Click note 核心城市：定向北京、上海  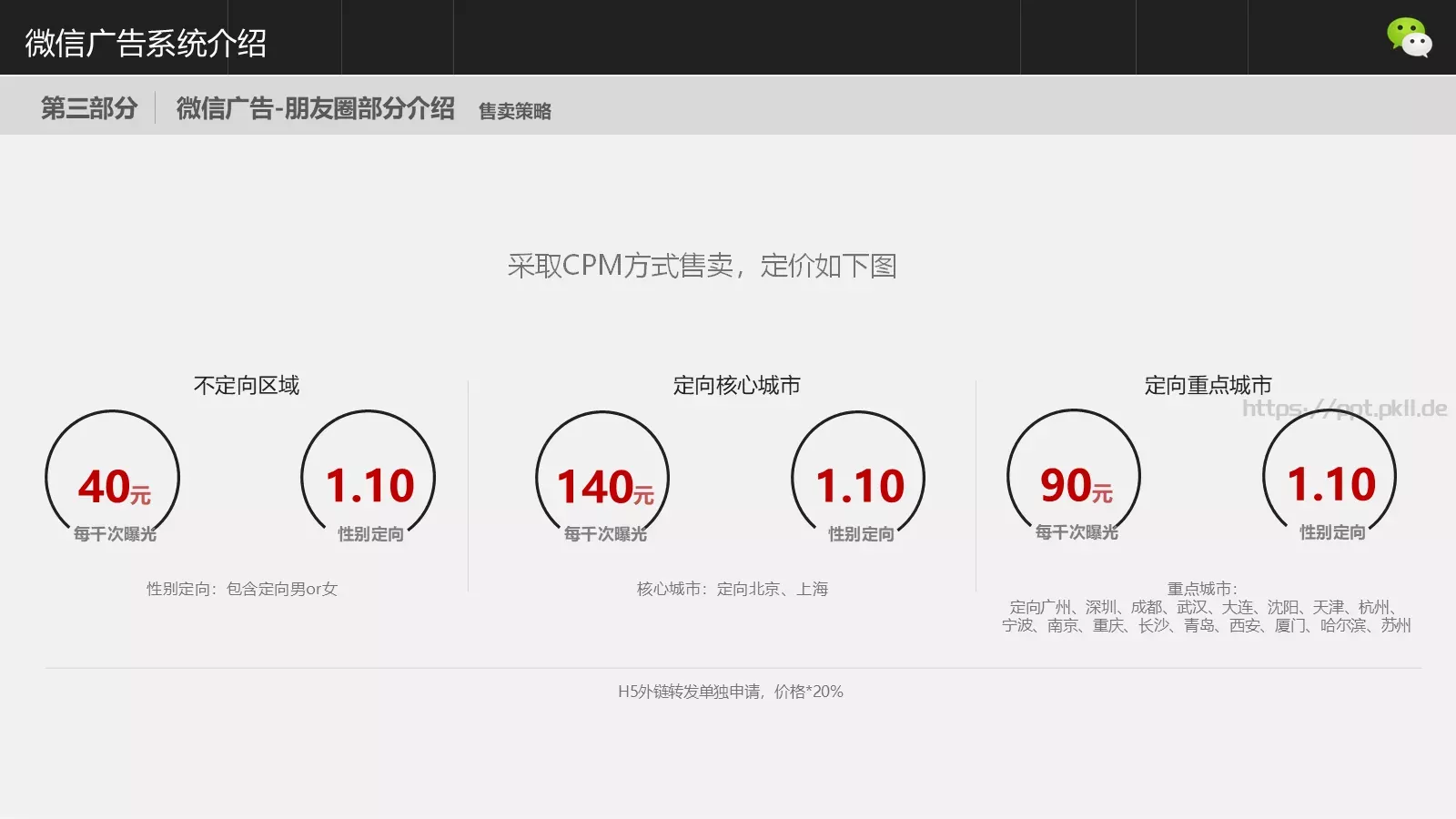tap(733, 589)
